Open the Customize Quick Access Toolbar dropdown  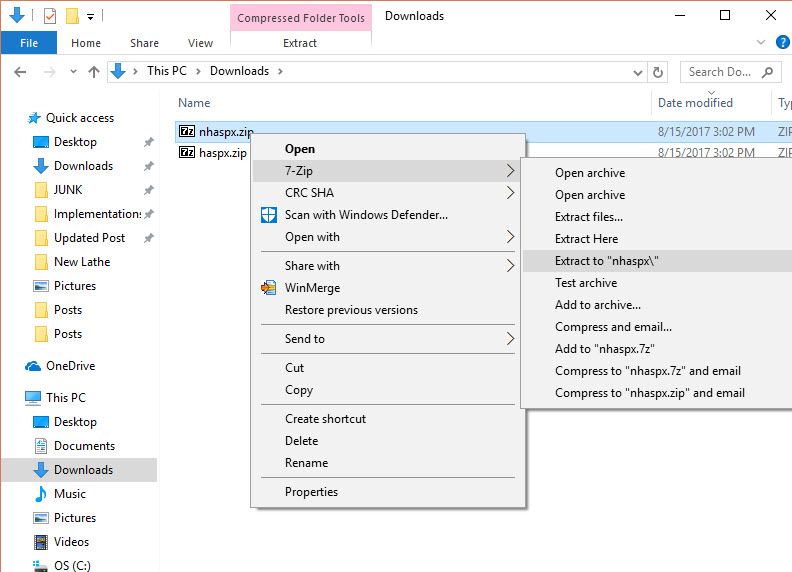(90, 16)
